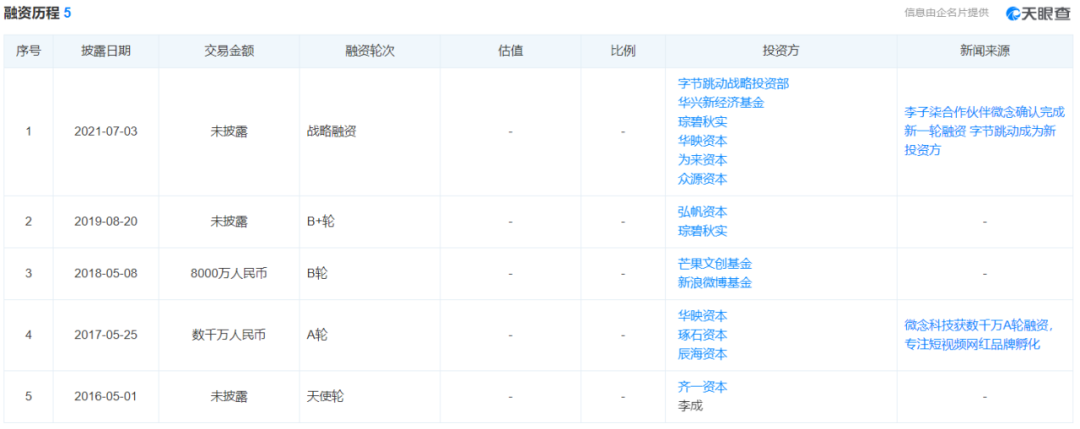Viewport: 1080px width, 429px height.
Task: Click row number 1 in 序号 column
Action: pos(28,132)
